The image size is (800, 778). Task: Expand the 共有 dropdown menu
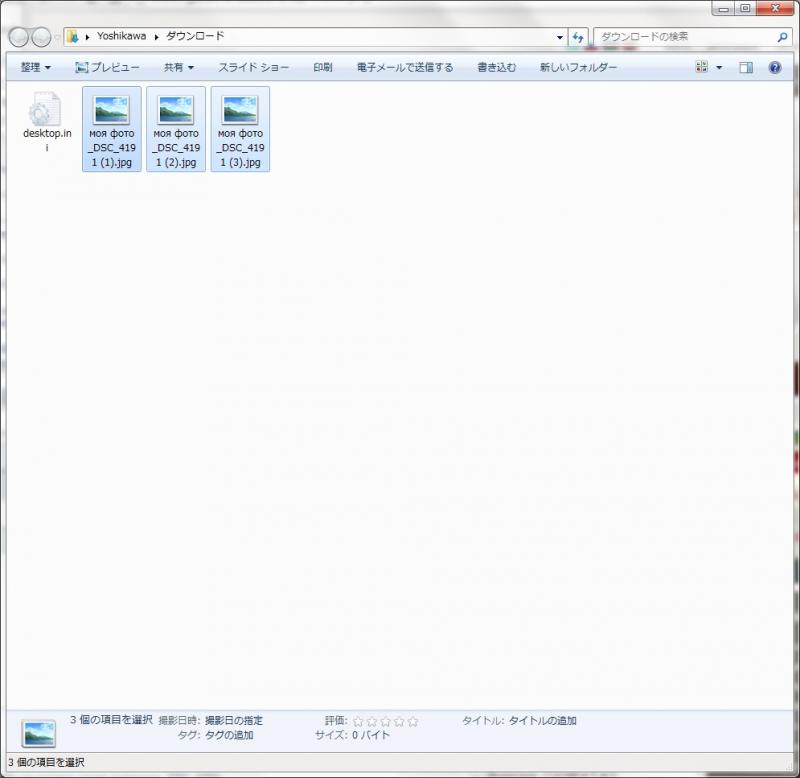179,67
